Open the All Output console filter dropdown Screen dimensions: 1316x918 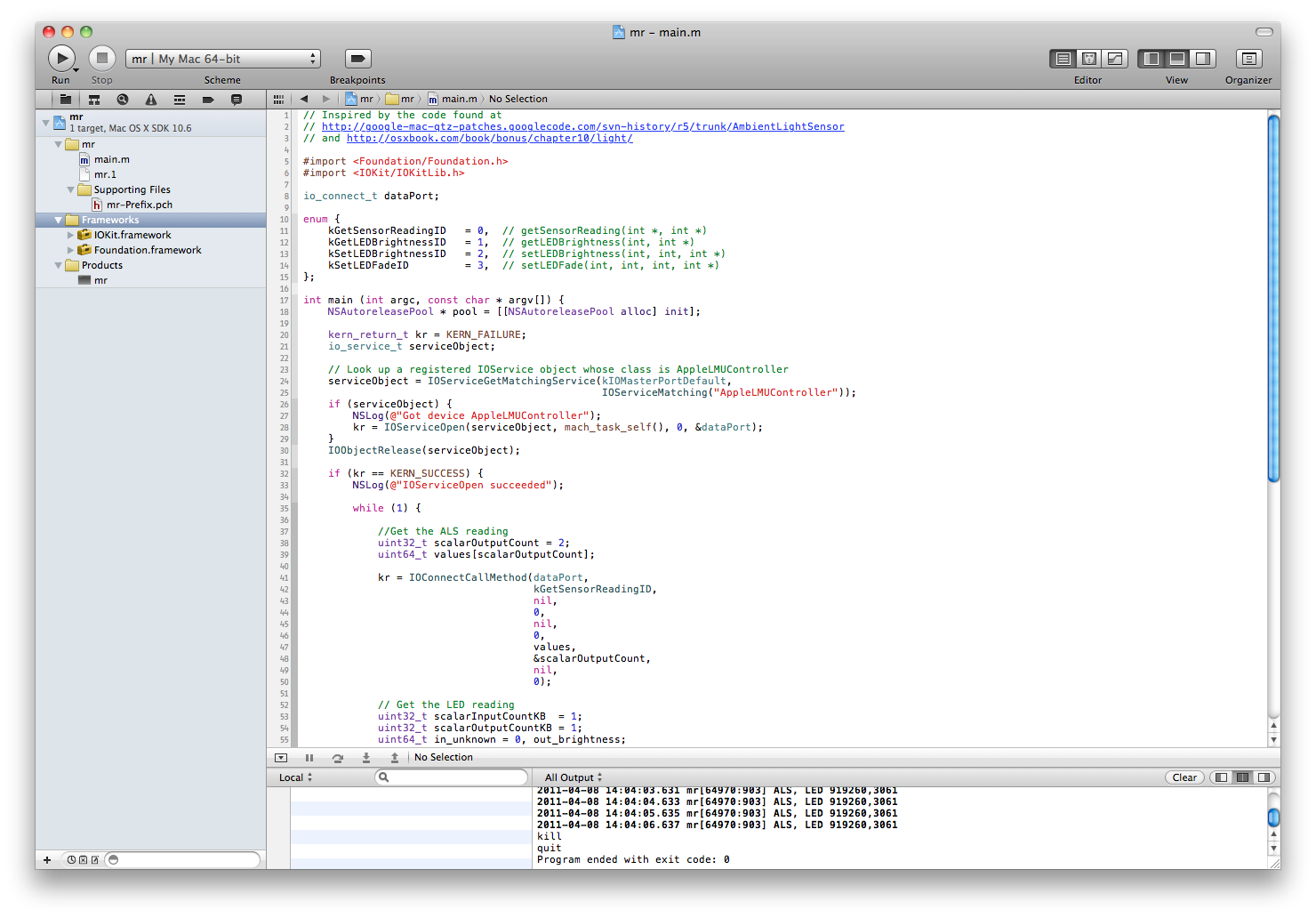pyautogui.click(x=574, y=777)
